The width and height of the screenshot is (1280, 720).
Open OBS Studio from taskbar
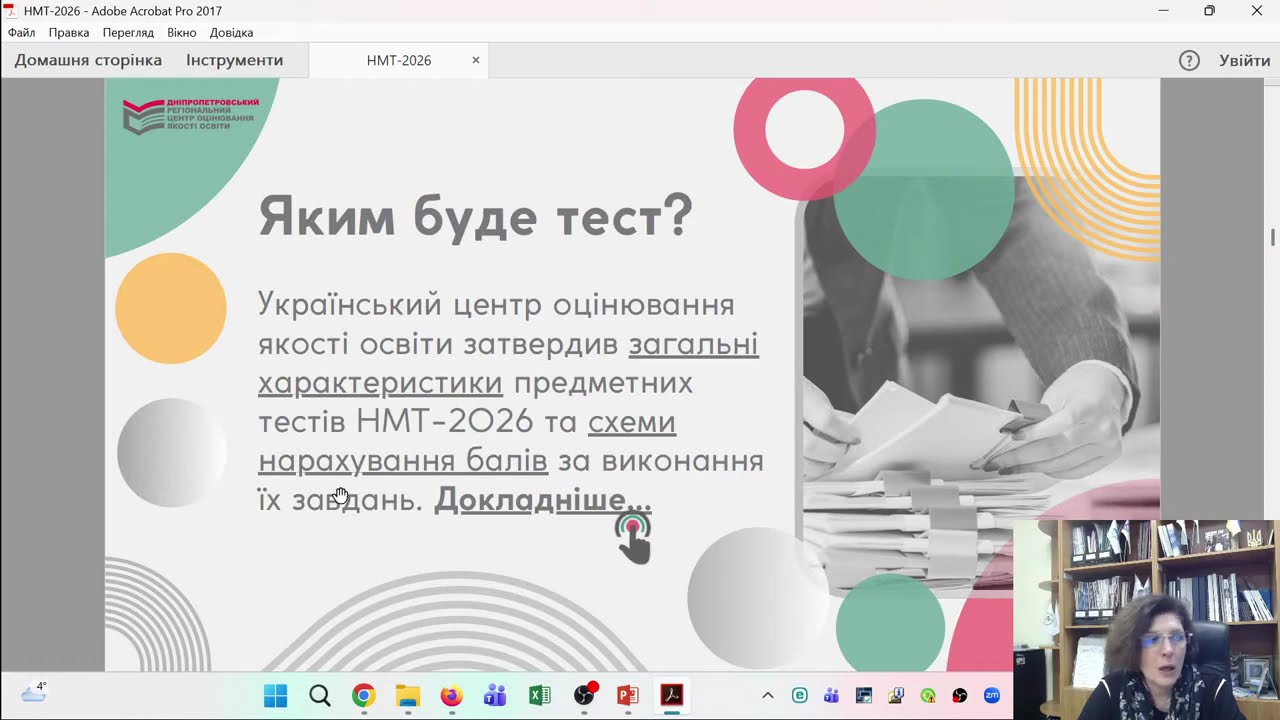pyautogui.click(x=584, y=695)
